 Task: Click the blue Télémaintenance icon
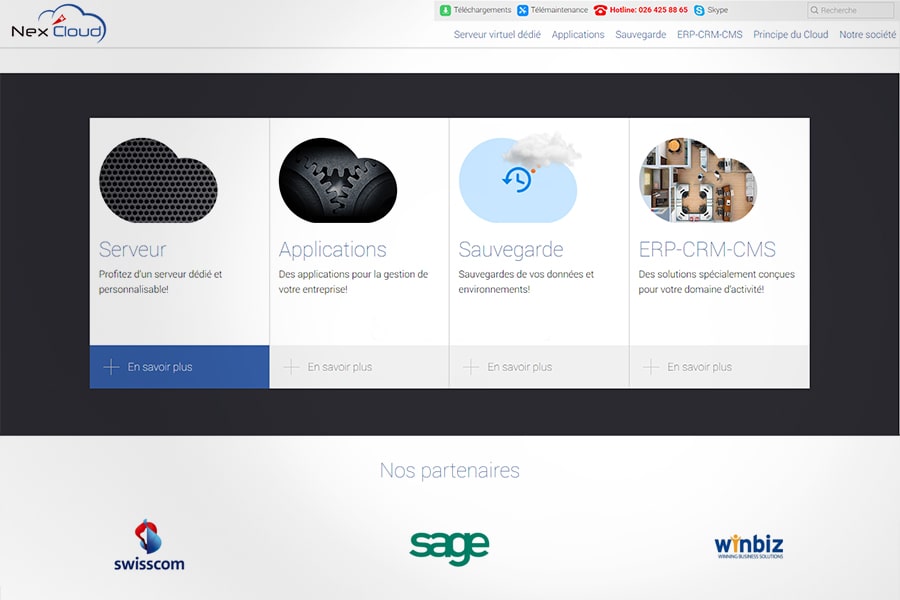(523, 11)
